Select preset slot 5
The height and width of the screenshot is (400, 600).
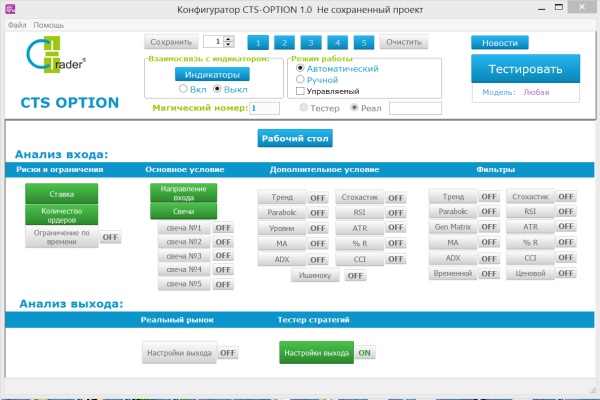point(364,42)
